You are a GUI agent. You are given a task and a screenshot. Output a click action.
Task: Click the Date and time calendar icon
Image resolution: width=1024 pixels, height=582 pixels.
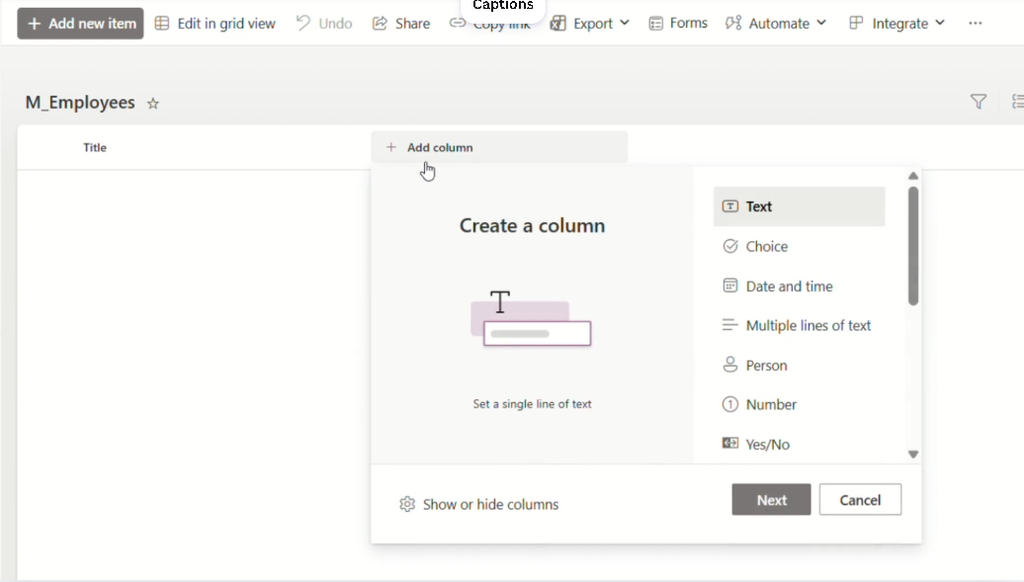[x=730, y=285]
